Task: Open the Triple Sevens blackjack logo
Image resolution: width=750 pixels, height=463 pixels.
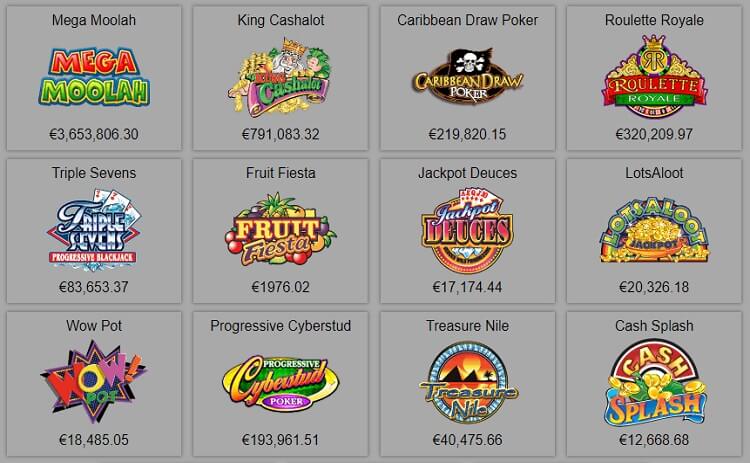Action: (x=94, y=230)
